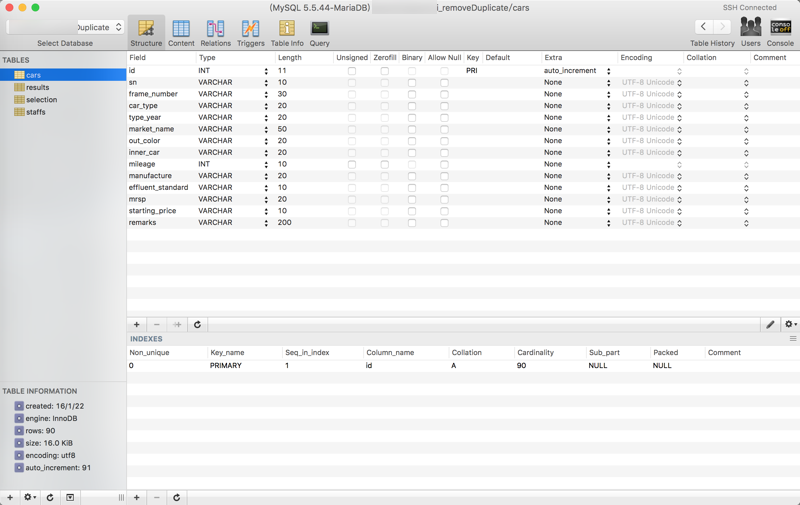Sort by the Field column header
The height and width of the screenshot is (505, 800).
pos(161,58)
